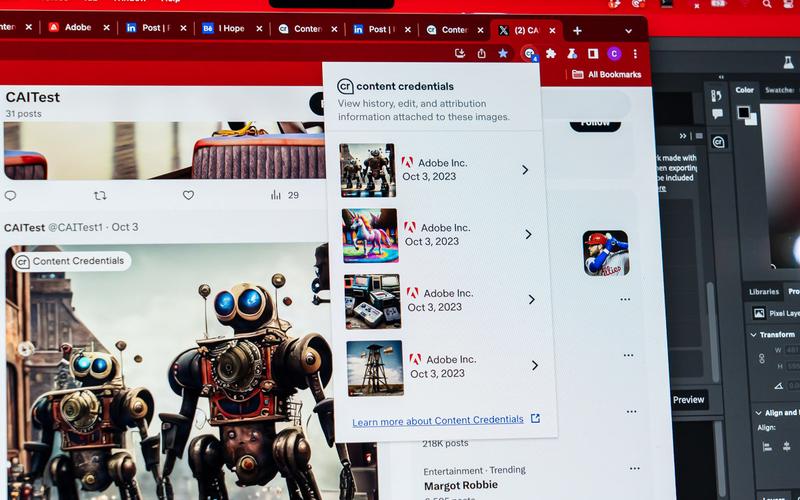This screenshot has width=800, height=500.
Task: Switch to Photoshop's Libraries tab
Action: coord(764,292)
